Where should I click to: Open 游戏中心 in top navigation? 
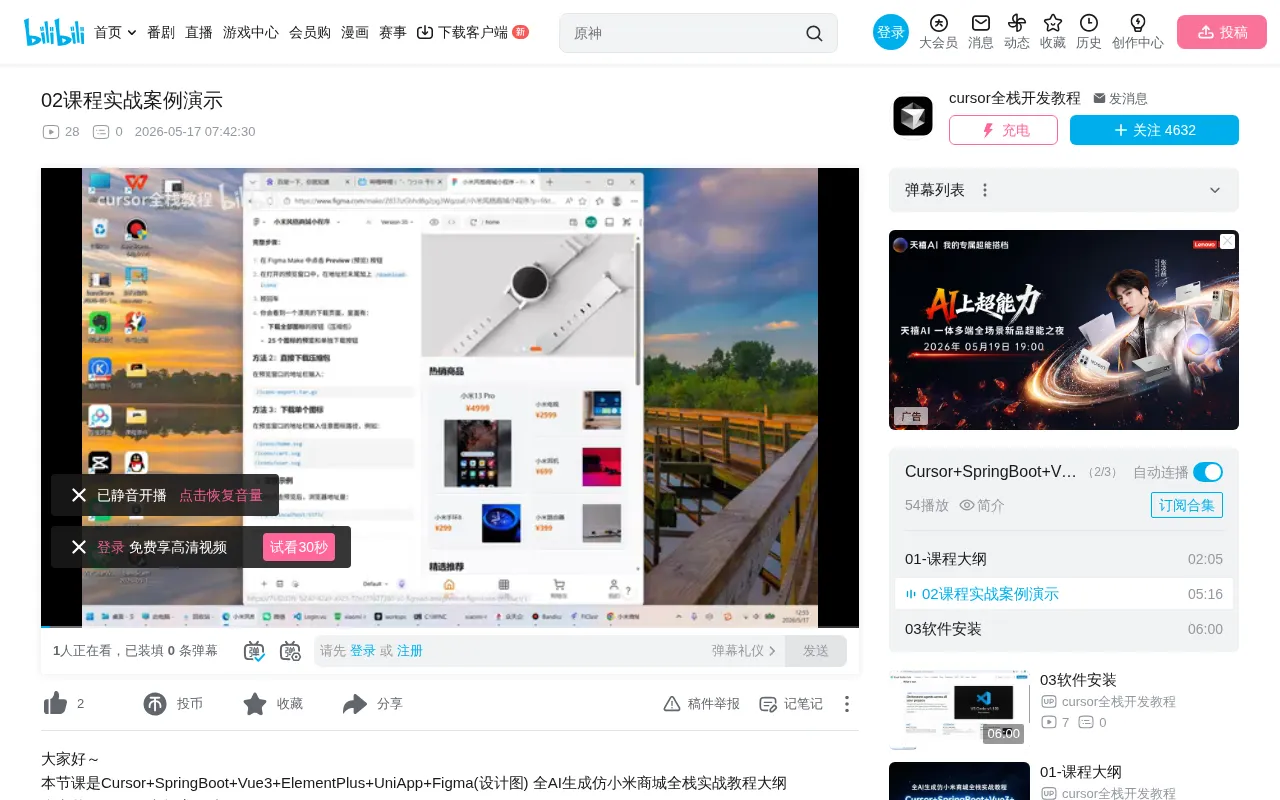[251, 32]
